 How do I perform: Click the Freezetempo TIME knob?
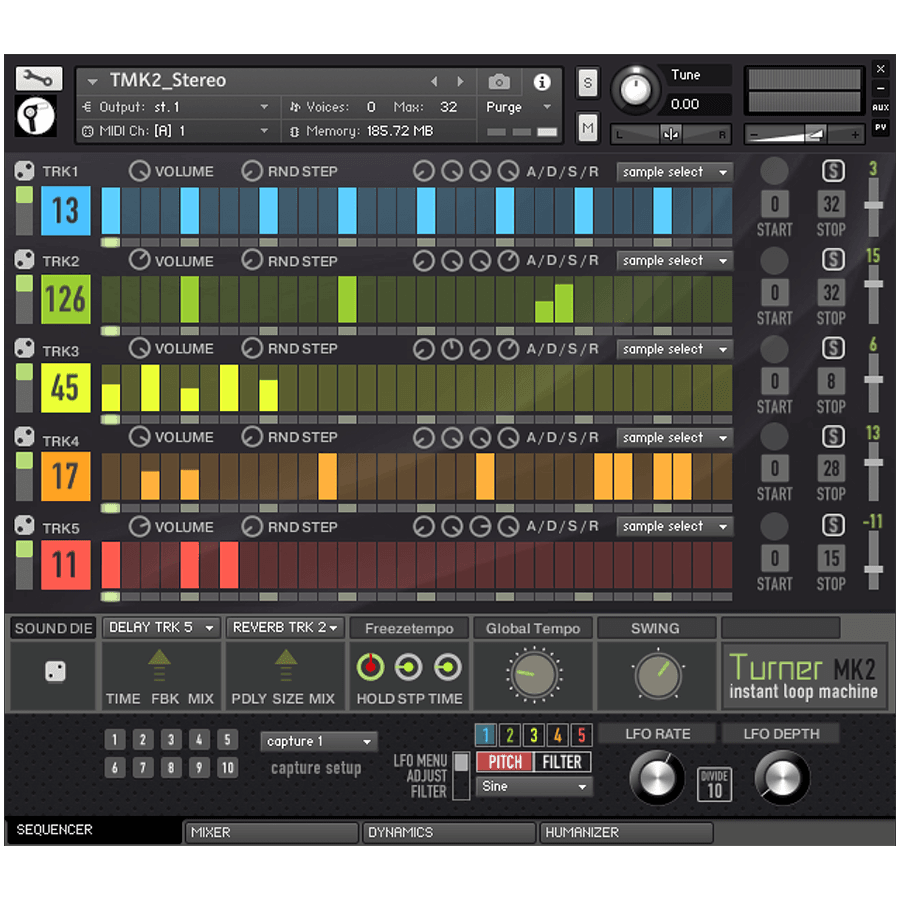click(x=447, y=668)
